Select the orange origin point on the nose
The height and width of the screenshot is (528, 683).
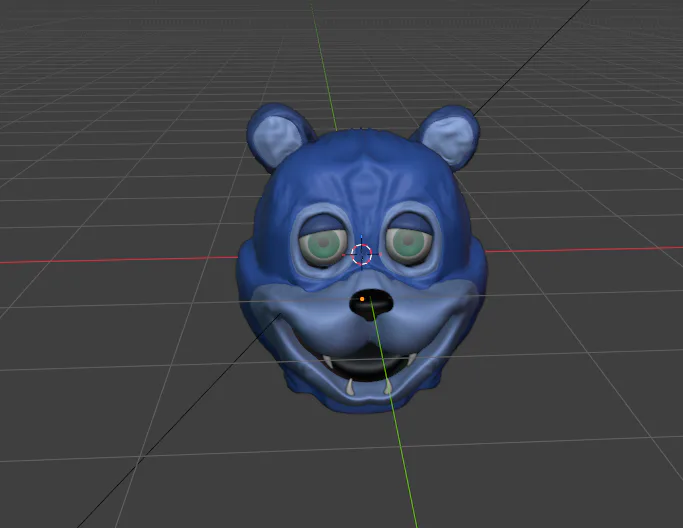[x=362, y=299]
